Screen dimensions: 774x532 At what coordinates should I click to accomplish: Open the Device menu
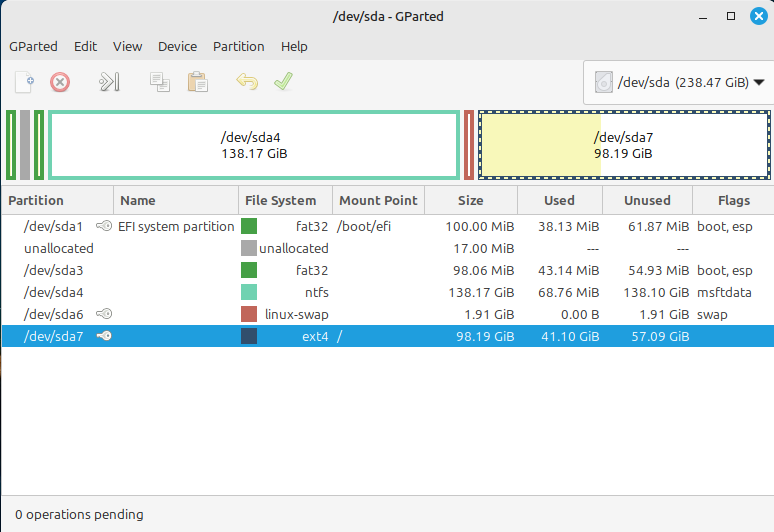pyautogui.click(x=177, y=46)
